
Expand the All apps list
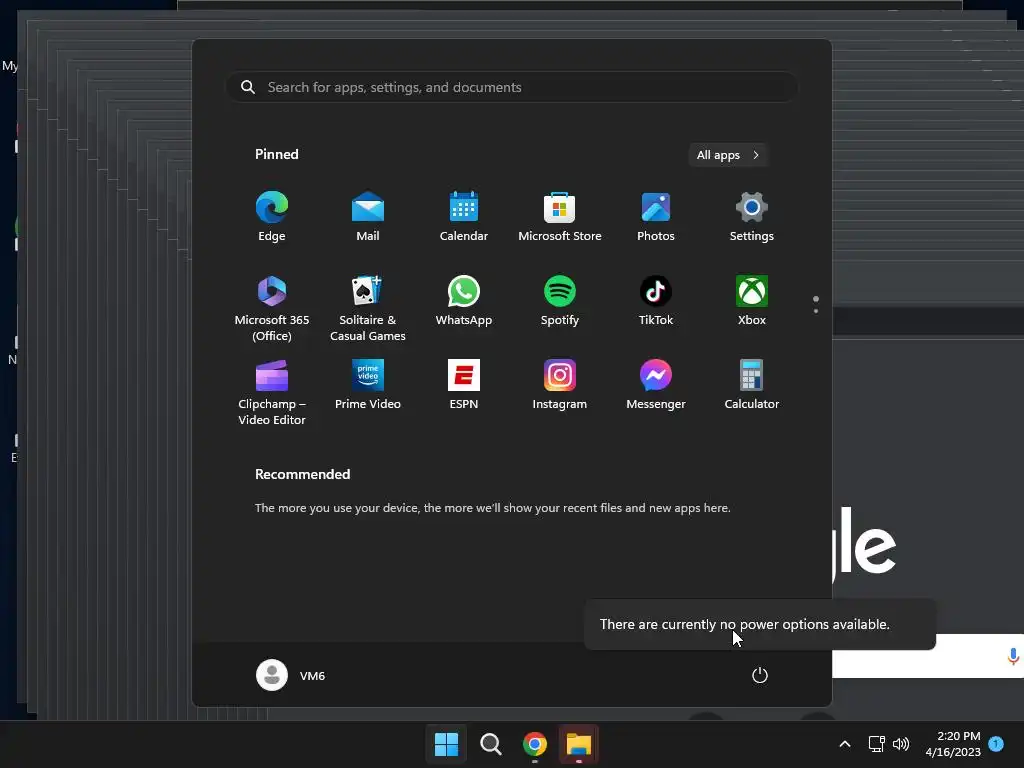click(x=728, y=155)
